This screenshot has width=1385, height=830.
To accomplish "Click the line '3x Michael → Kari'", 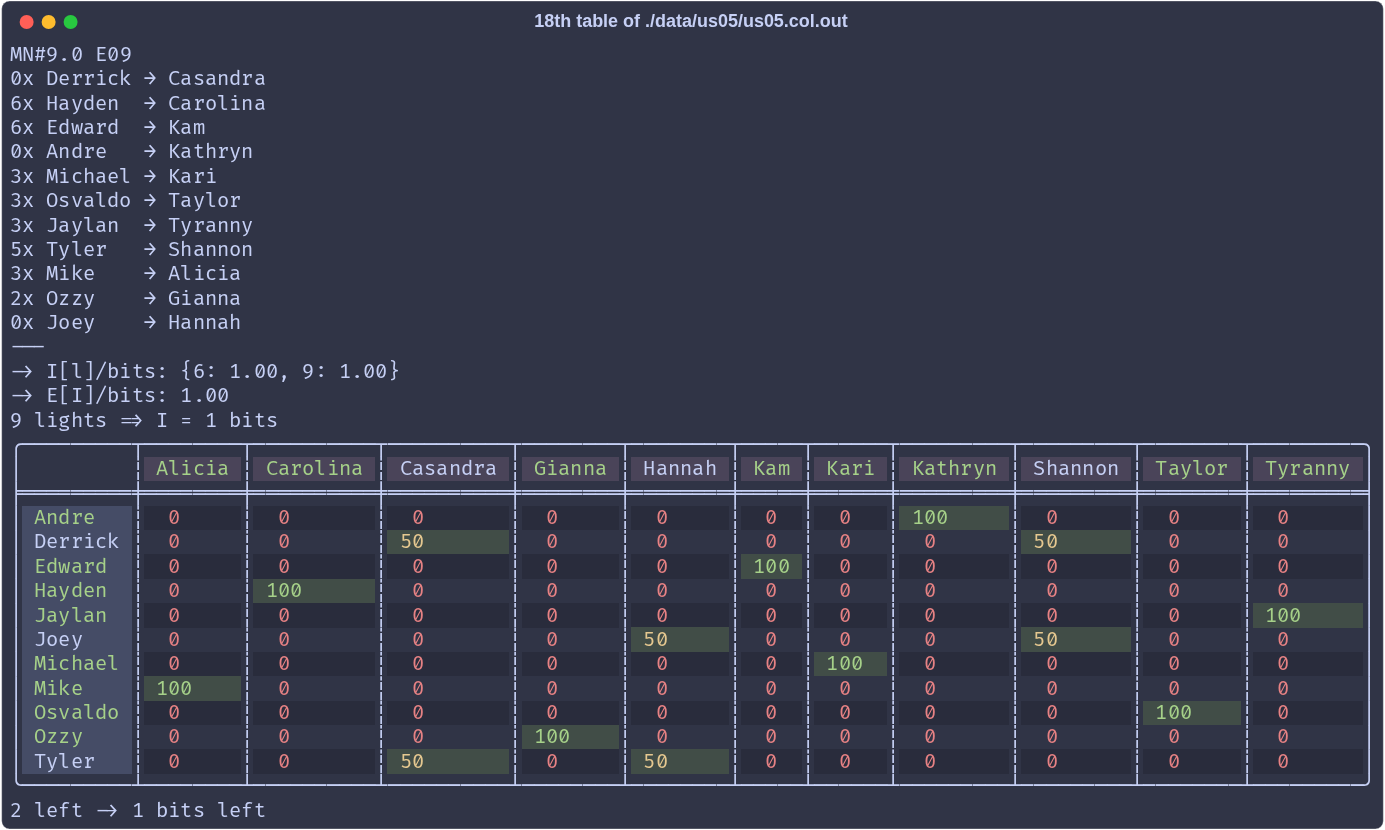I will [x=114, y=176].
